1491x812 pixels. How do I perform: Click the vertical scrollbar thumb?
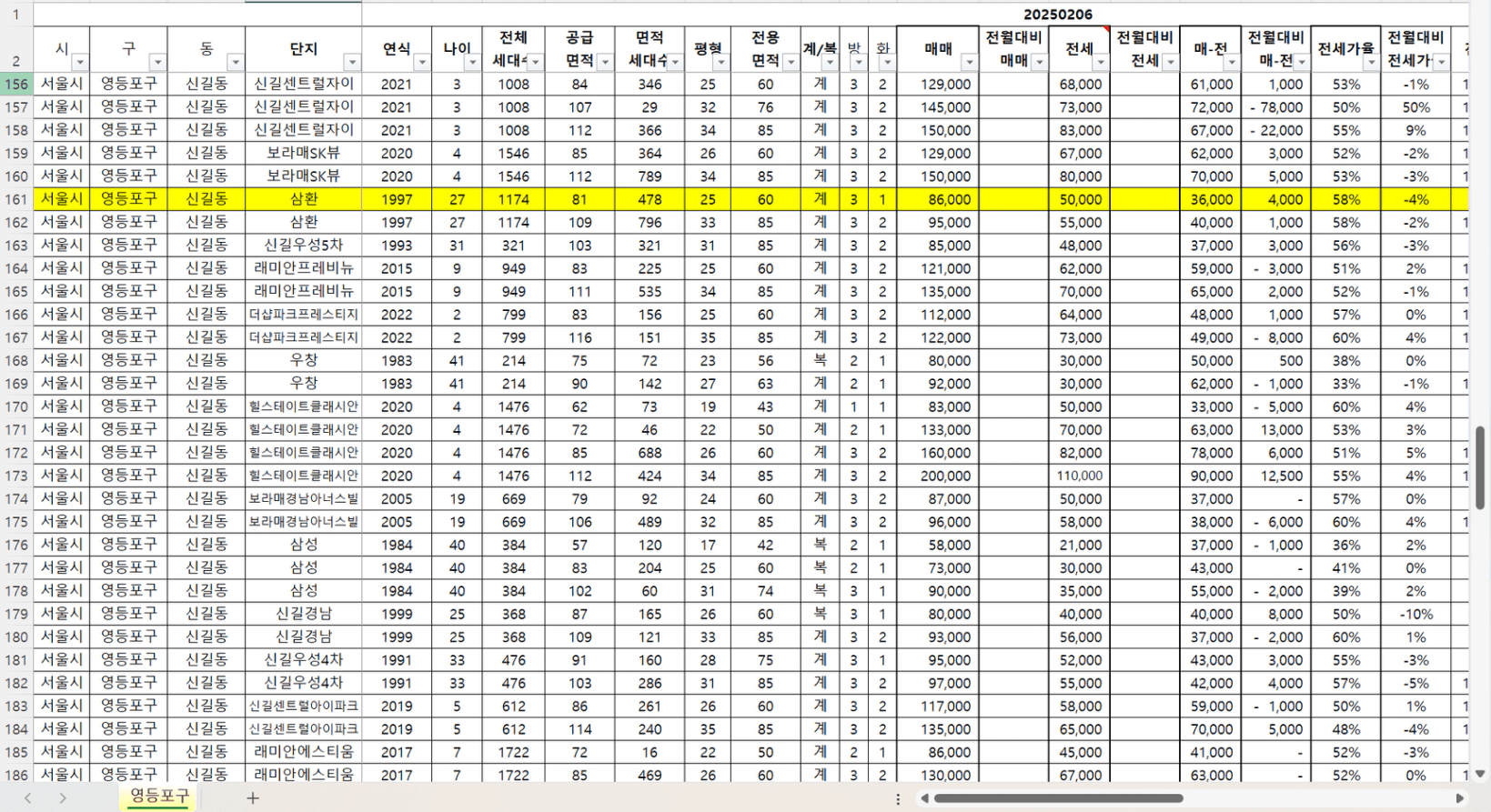tap(1480, 467)
